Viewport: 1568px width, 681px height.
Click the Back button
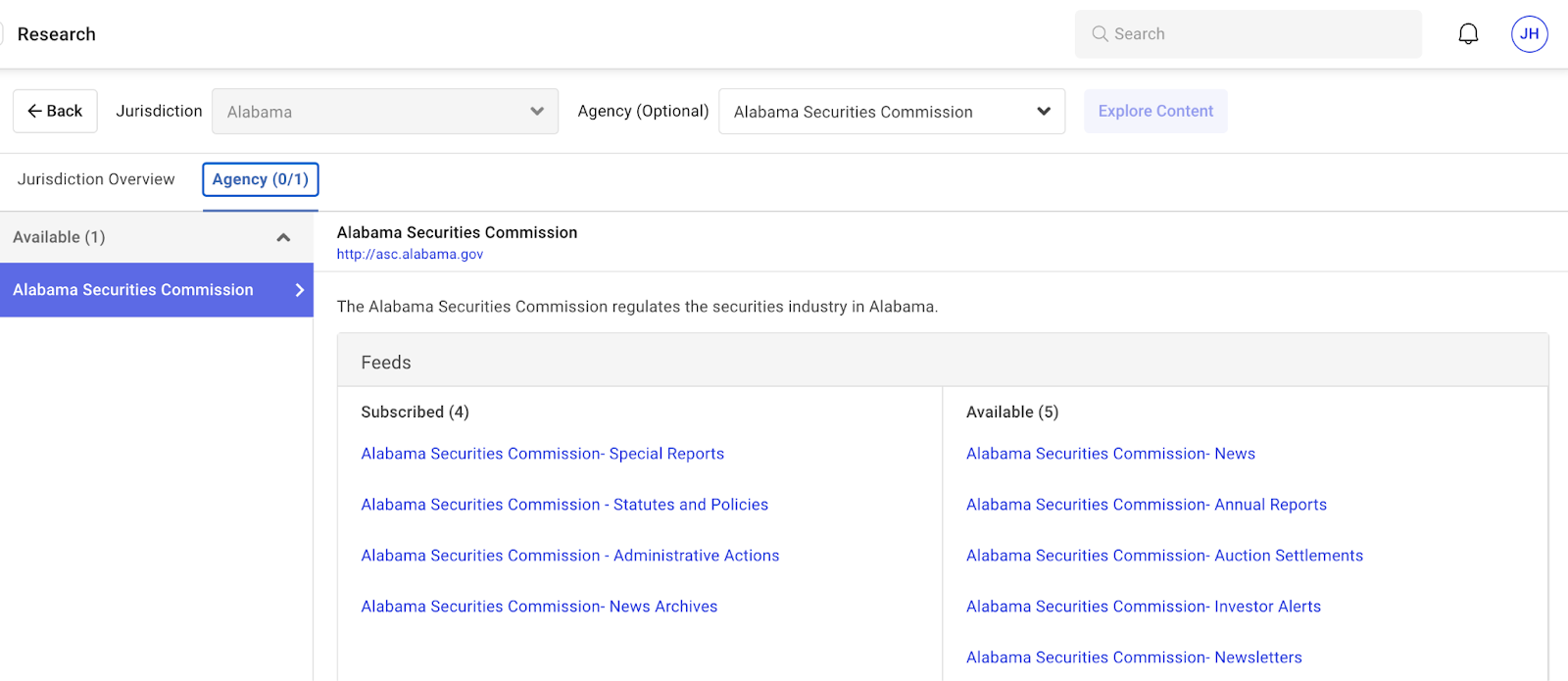point(55,112)
